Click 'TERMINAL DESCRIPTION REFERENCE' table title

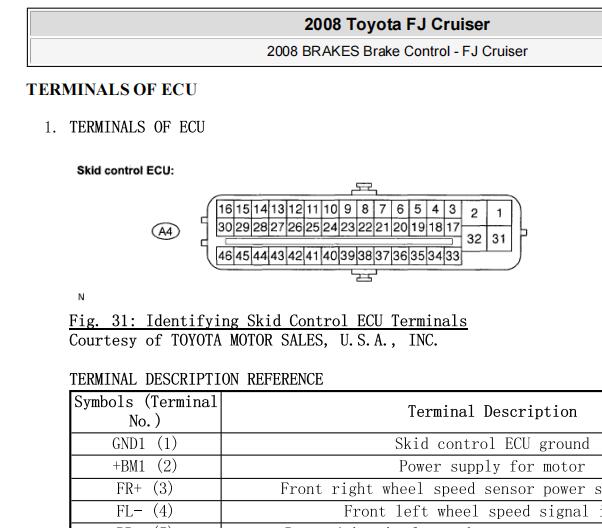tap(196, 379)
